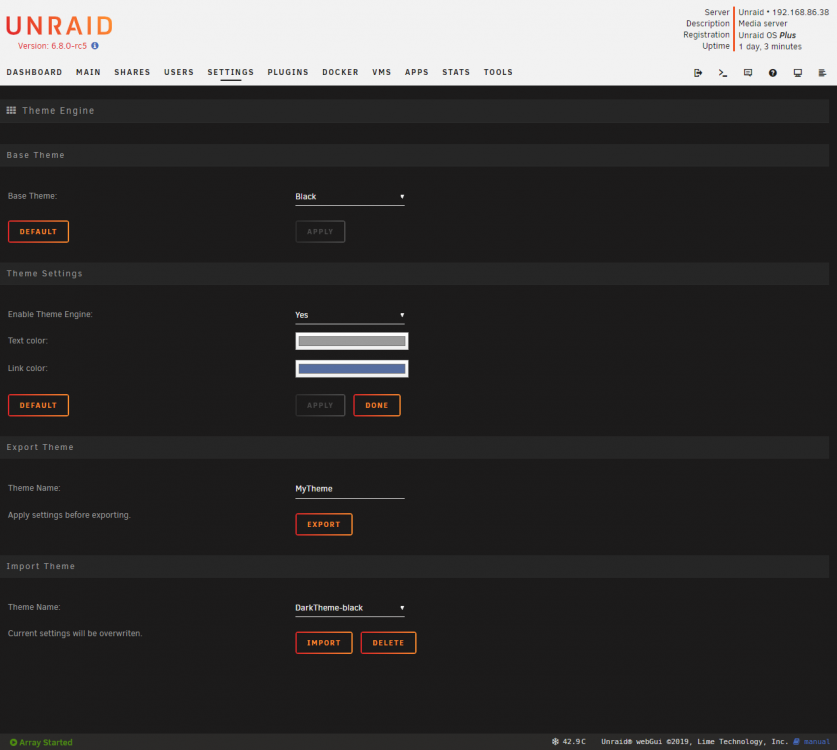Click Apply button under Base Theme
Viewport: 837px width, 750px height.
coord(320,232)
